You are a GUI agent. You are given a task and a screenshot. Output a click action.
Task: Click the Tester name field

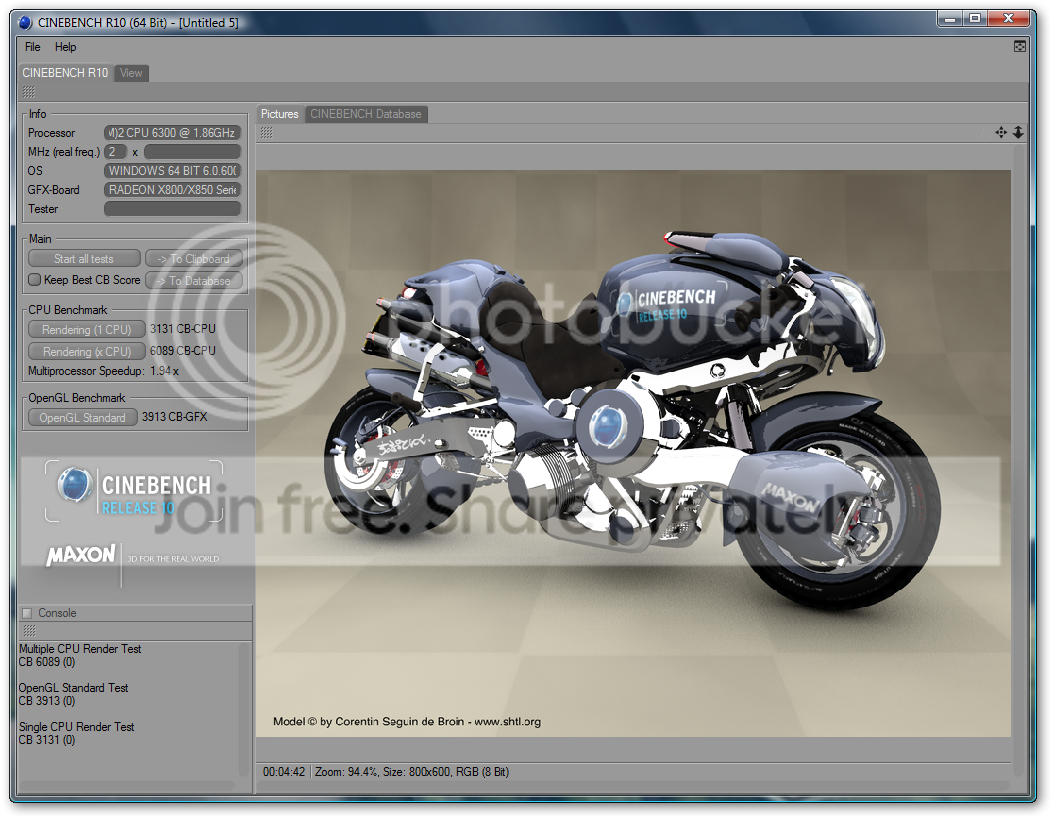pyautogui.click(x=172, y=208)
